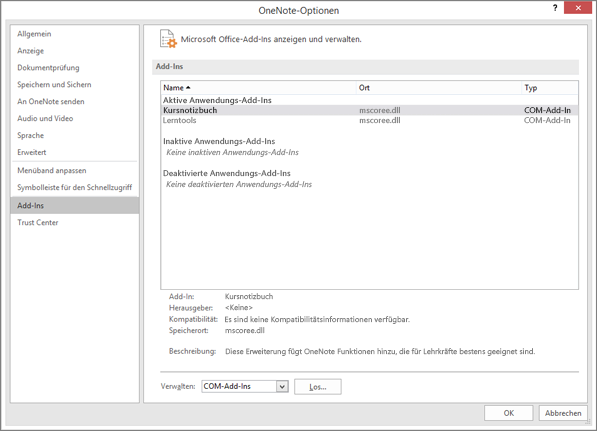The width and height of the screenshot is (597, 431).
Task: Click Aktive Anwendungs-Add-Ins group heading
Action: click(x=217, y=100)
